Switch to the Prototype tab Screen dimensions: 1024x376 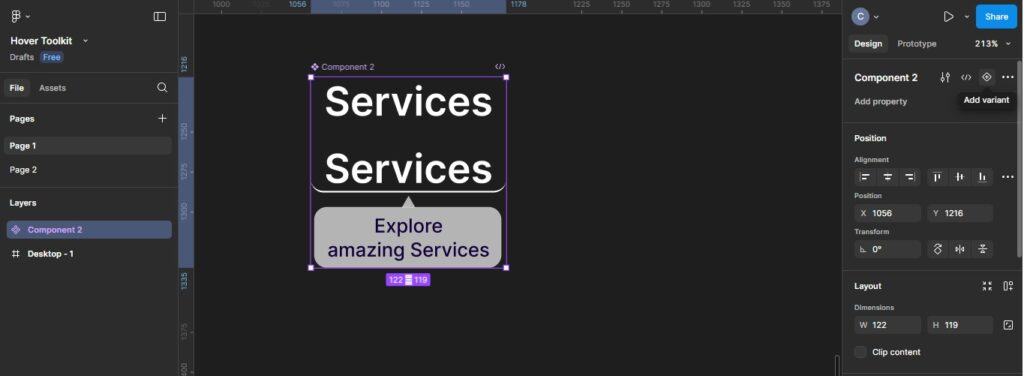pyautogui.click(x=916, y=44)
